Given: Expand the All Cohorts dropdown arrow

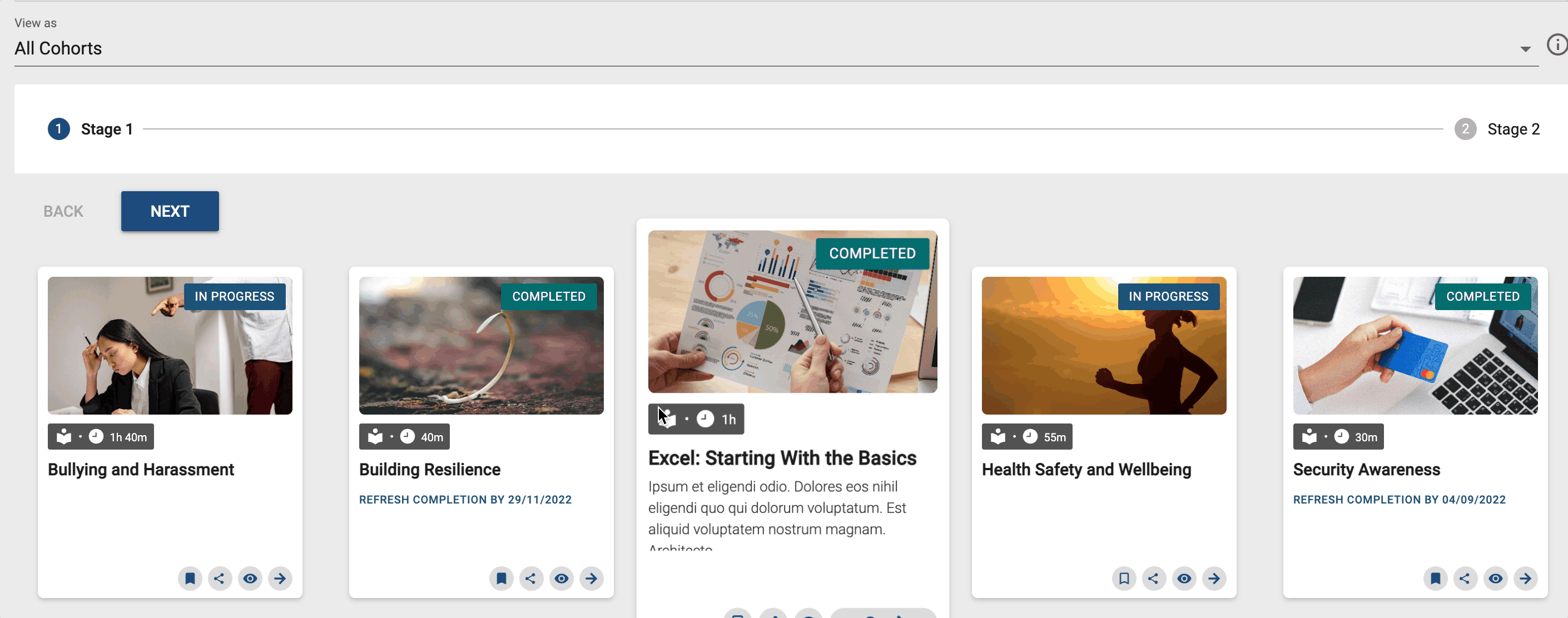Looking at the screenshot, I should [1525, 49].
